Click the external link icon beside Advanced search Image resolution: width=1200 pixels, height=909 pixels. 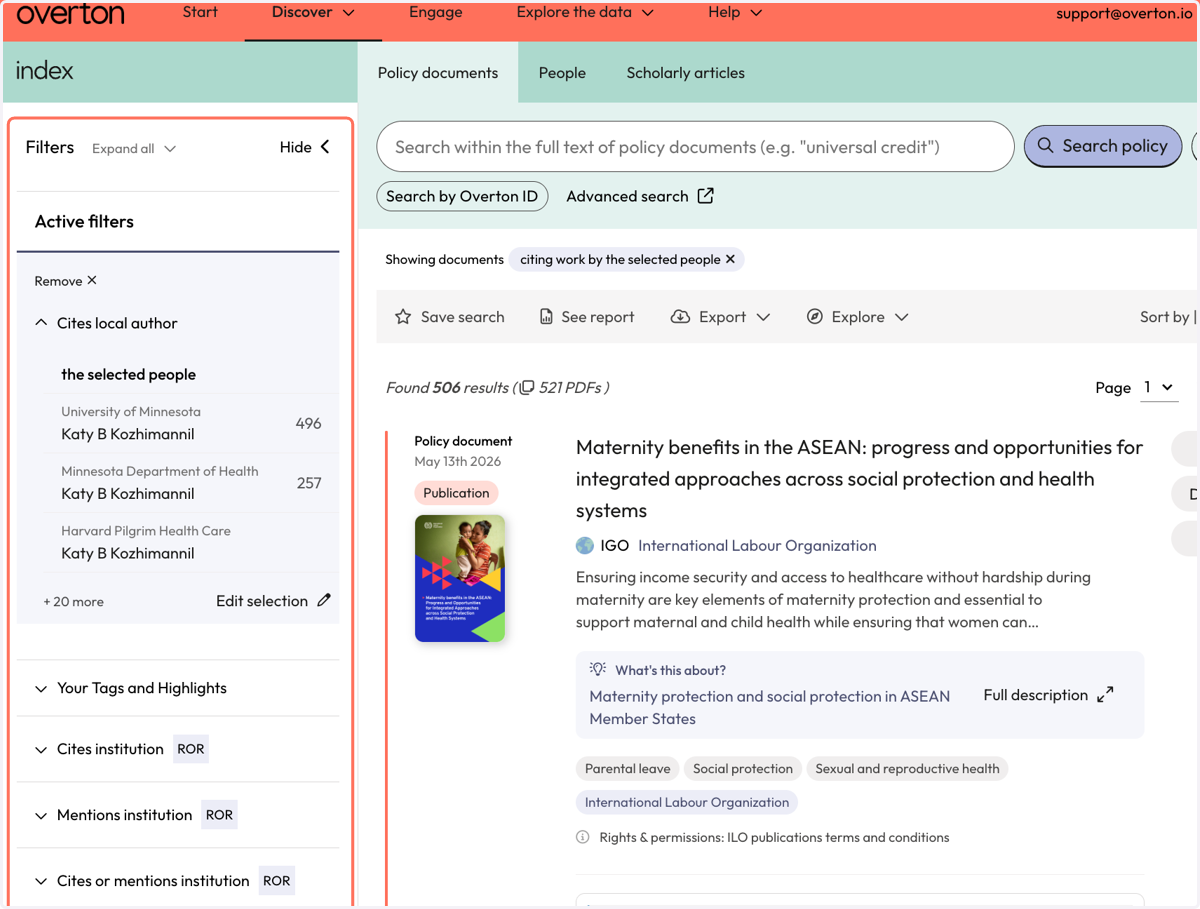coord(706,196)
